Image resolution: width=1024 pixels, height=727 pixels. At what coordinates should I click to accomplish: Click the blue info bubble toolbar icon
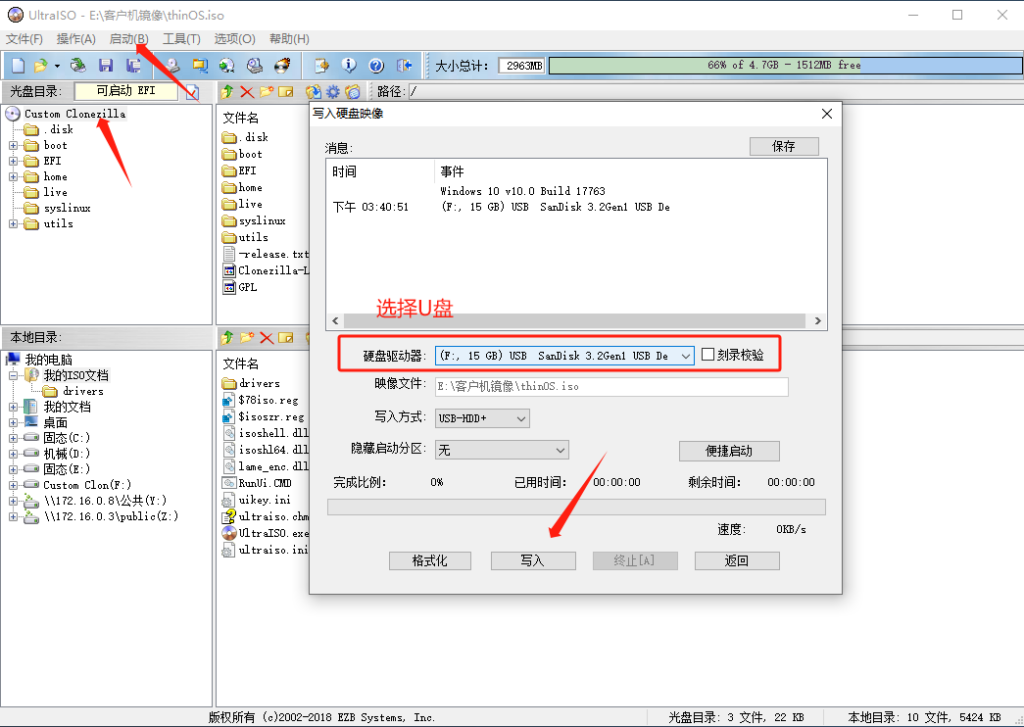pos(349,65)
